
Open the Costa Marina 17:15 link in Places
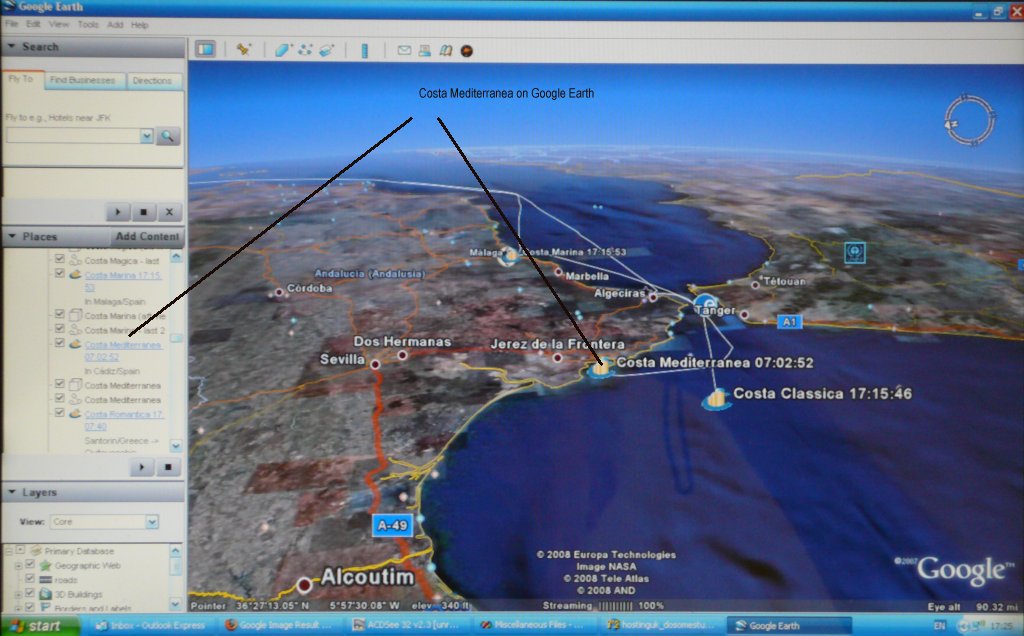coord(122,281)
